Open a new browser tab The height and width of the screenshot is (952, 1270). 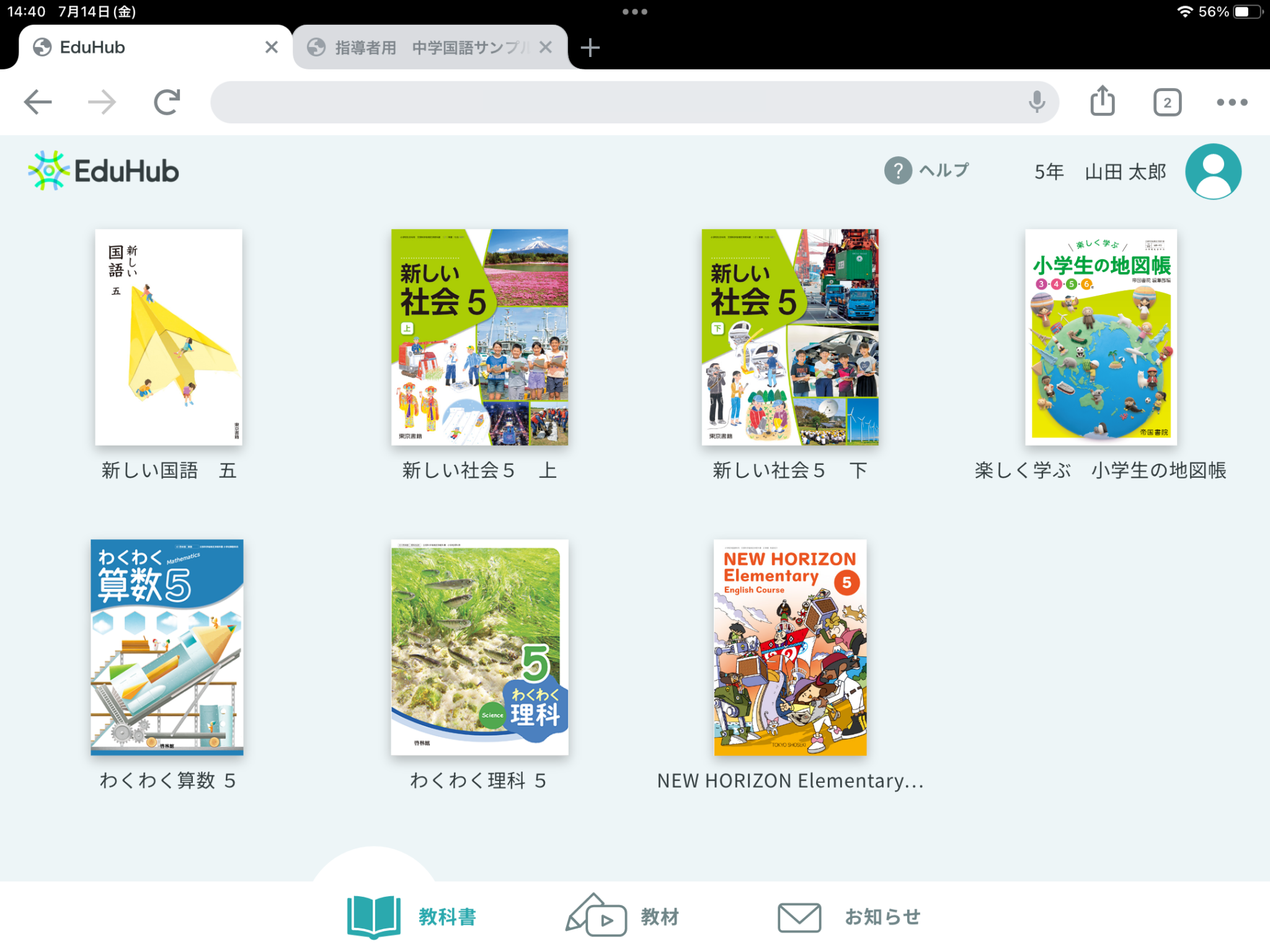pos(590,46)
